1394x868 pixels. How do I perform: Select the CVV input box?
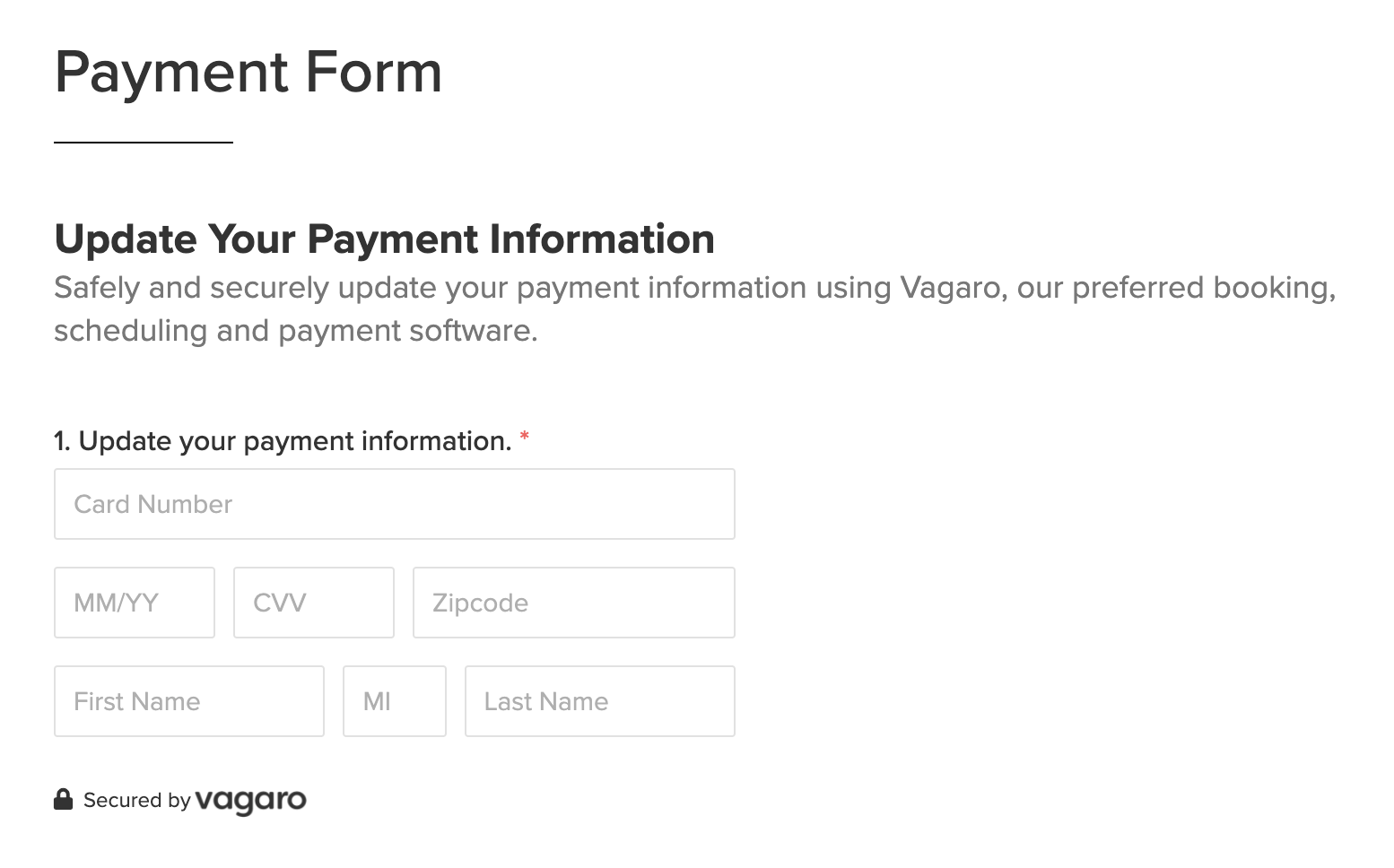pos(313,603)
